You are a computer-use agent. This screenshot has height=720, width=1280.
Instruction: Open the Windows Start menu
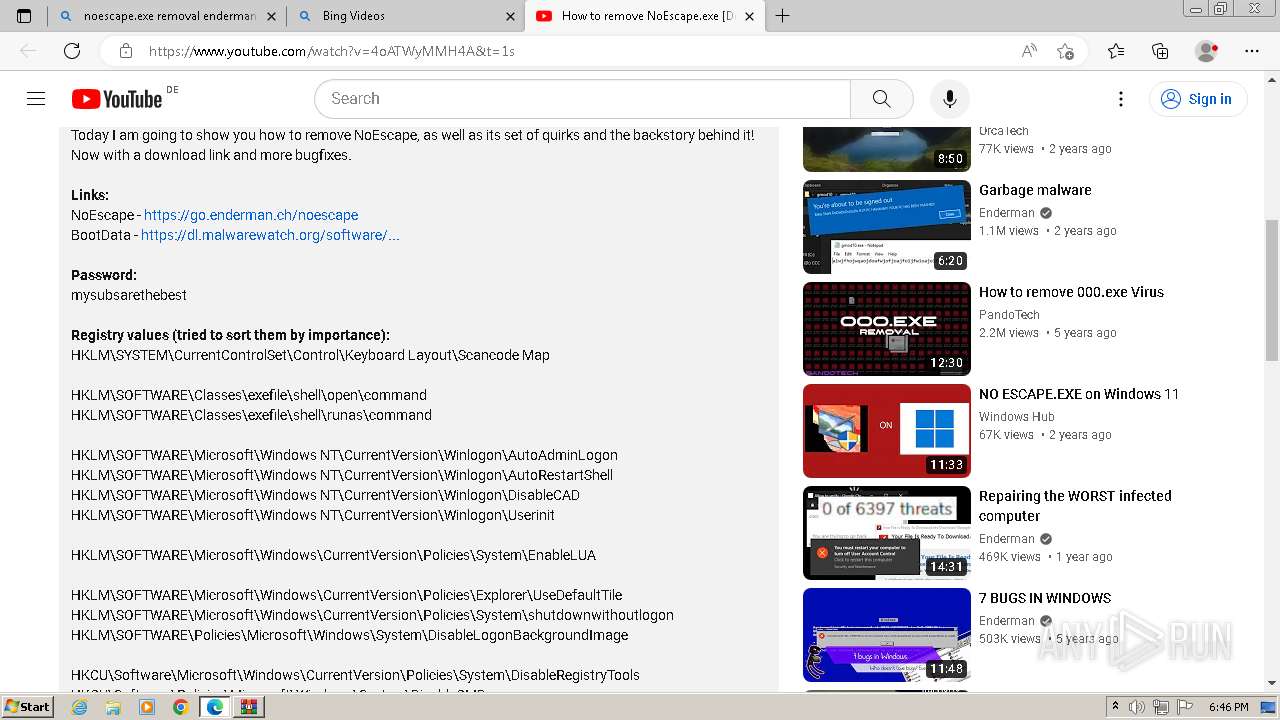coord(28,707)
